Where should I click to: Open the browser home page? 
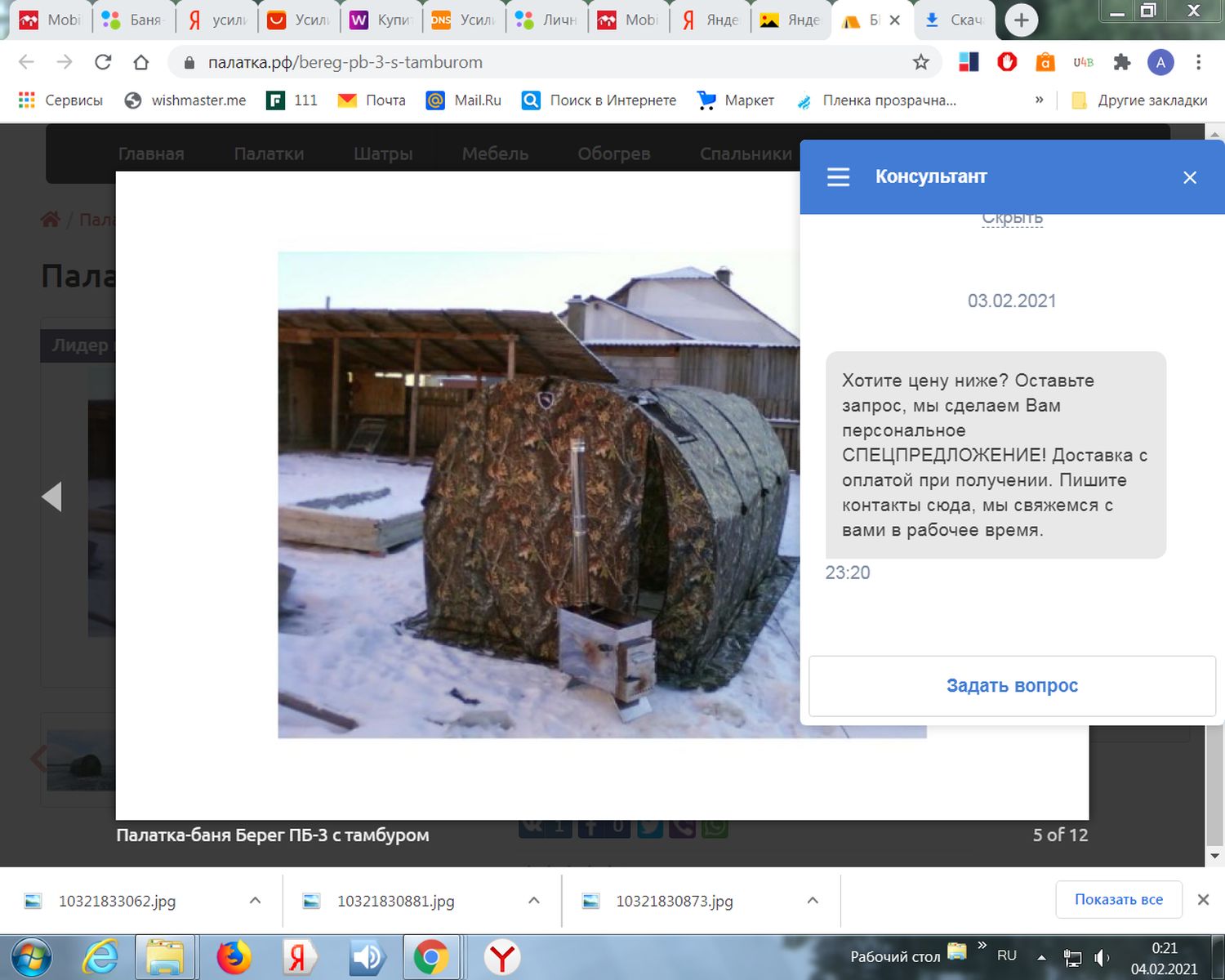pyautogui.click(x=141, y=62)
